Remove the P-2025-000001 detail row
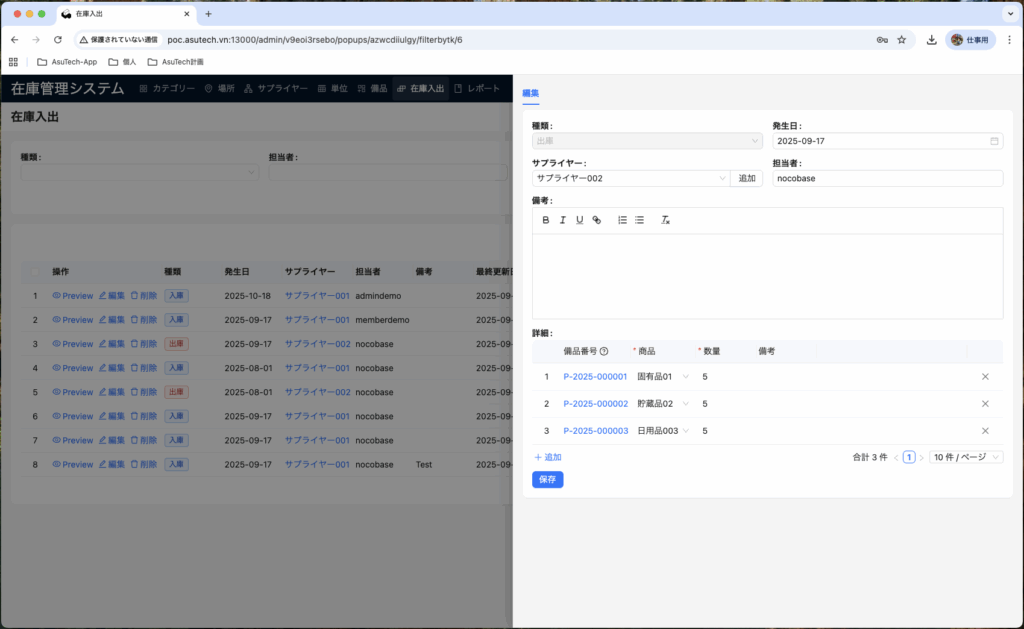The width and height of the screenshot is (1024, 629). coord(985,377)
